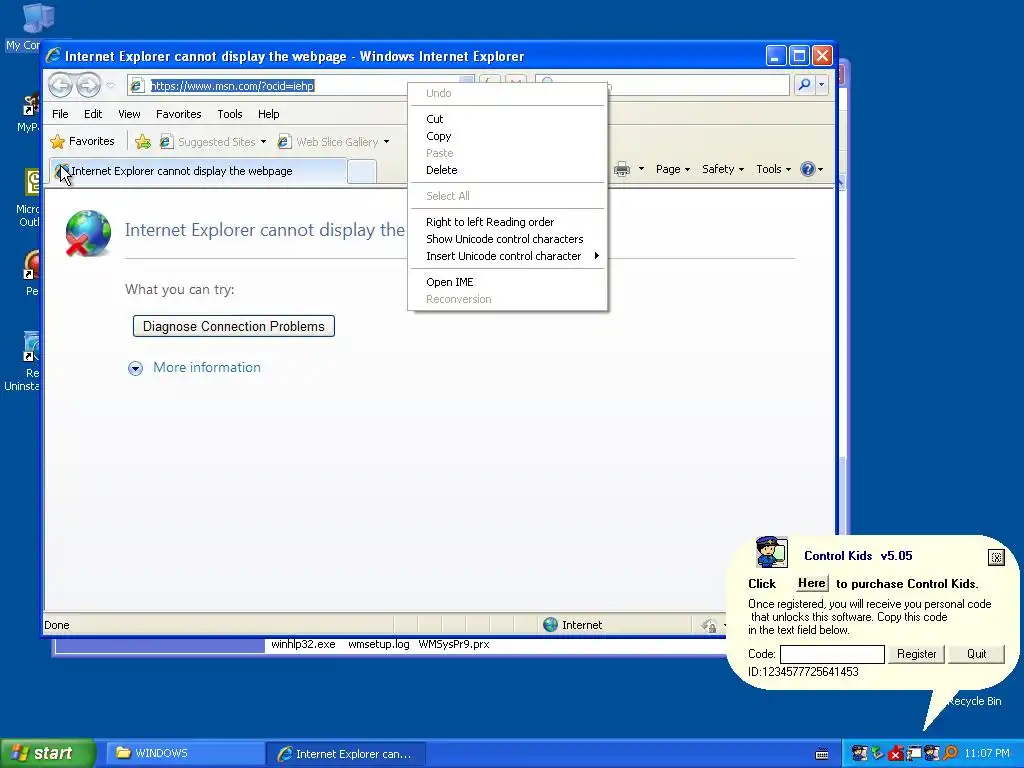Click the Forward navigation arrow
1024x768 pixels.
tap(88, 85)
